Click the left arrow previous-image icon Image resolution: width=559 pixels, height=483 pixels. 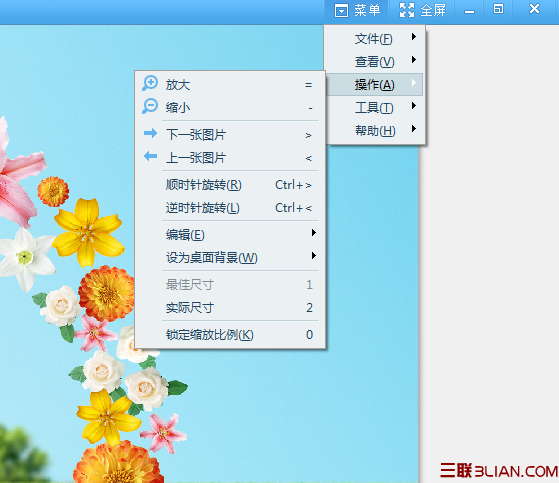pos(150,156)
